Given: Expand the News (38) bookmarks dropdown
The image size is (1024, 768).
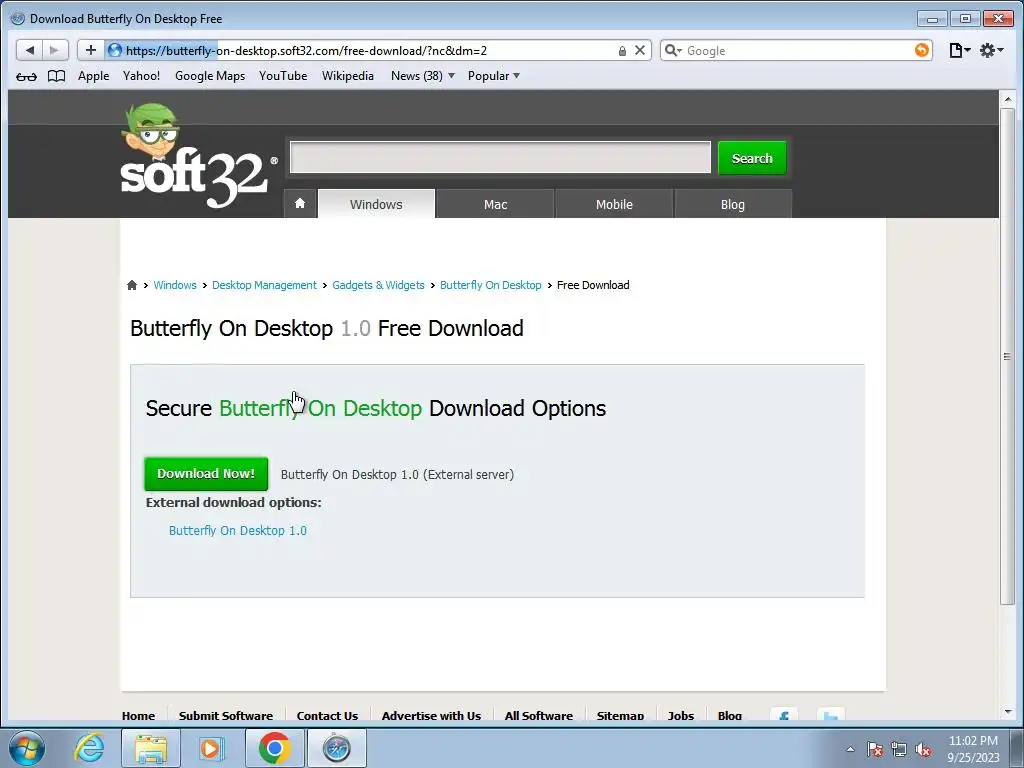Looking at the screenshot, I should [x=423, y=76].
